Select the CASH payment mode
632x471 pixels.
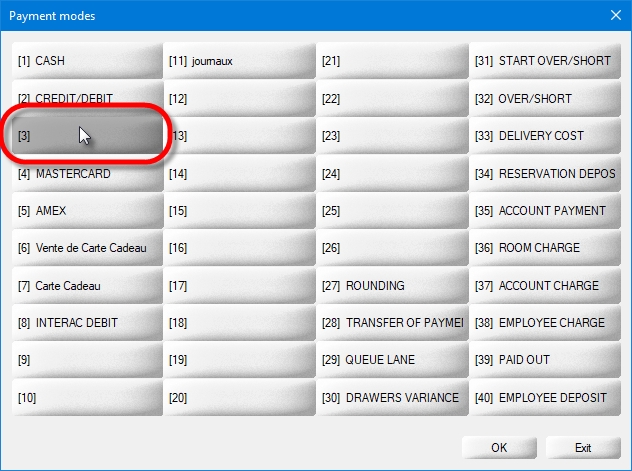87,61
